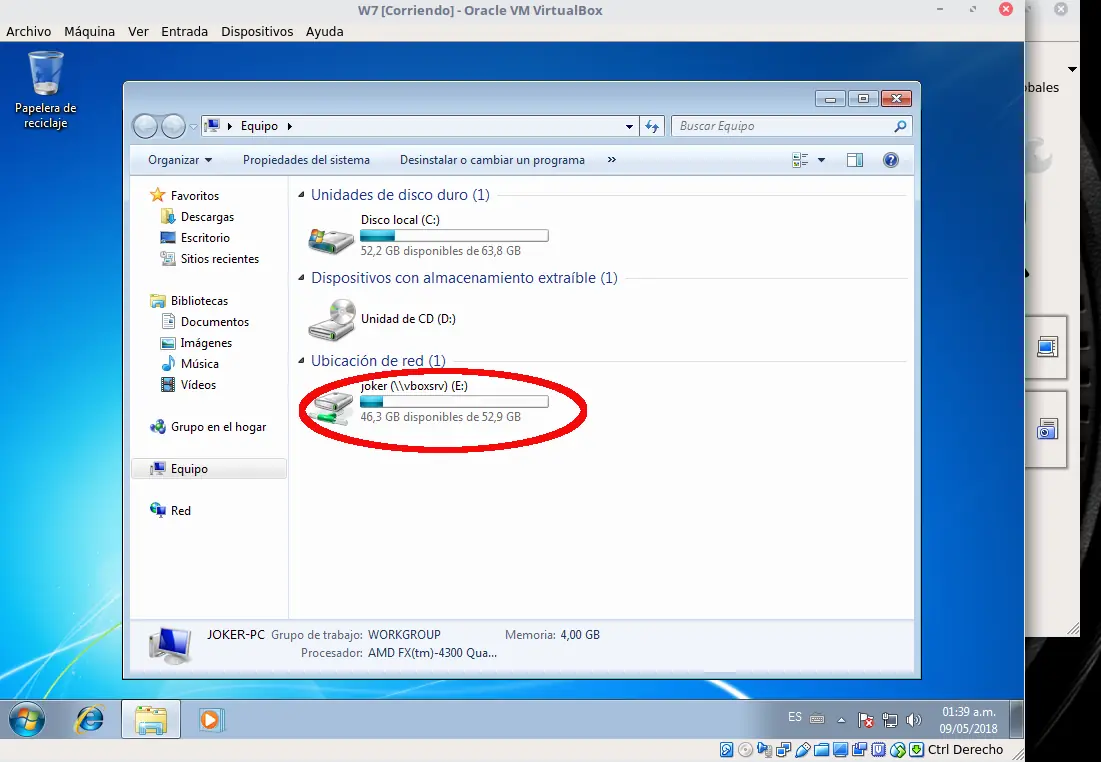The width and height of the screenshot is (1101, 762).
Task: Collapse the Ubicación de red group
Action: pos(301,360)
